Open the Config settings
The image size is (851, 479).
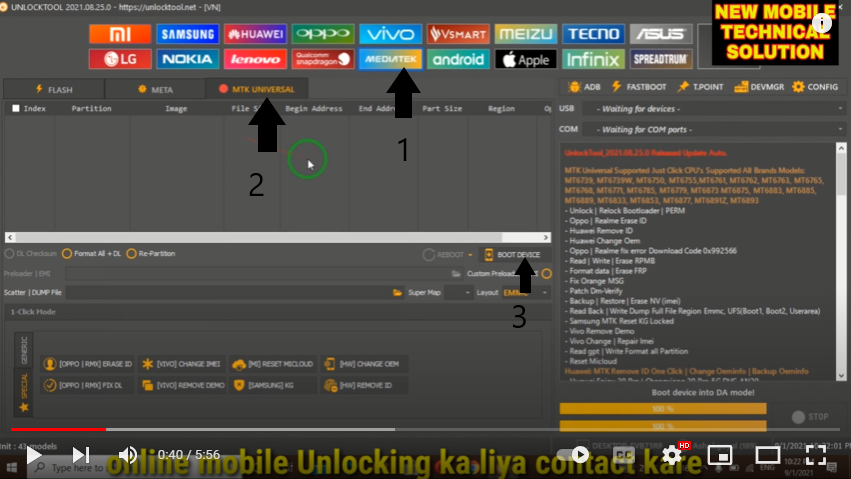point(815,87)
